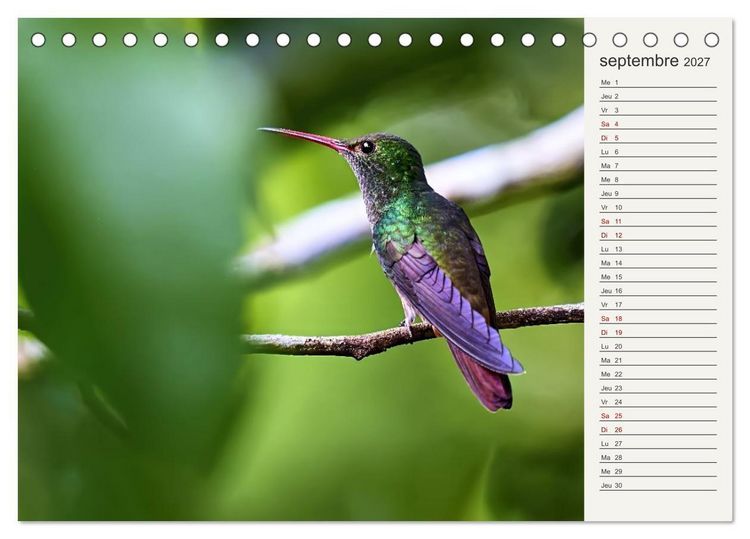This screenshot has width=750, height=539.
Task: Click the hummingbird photo
Action: point(301,269)
